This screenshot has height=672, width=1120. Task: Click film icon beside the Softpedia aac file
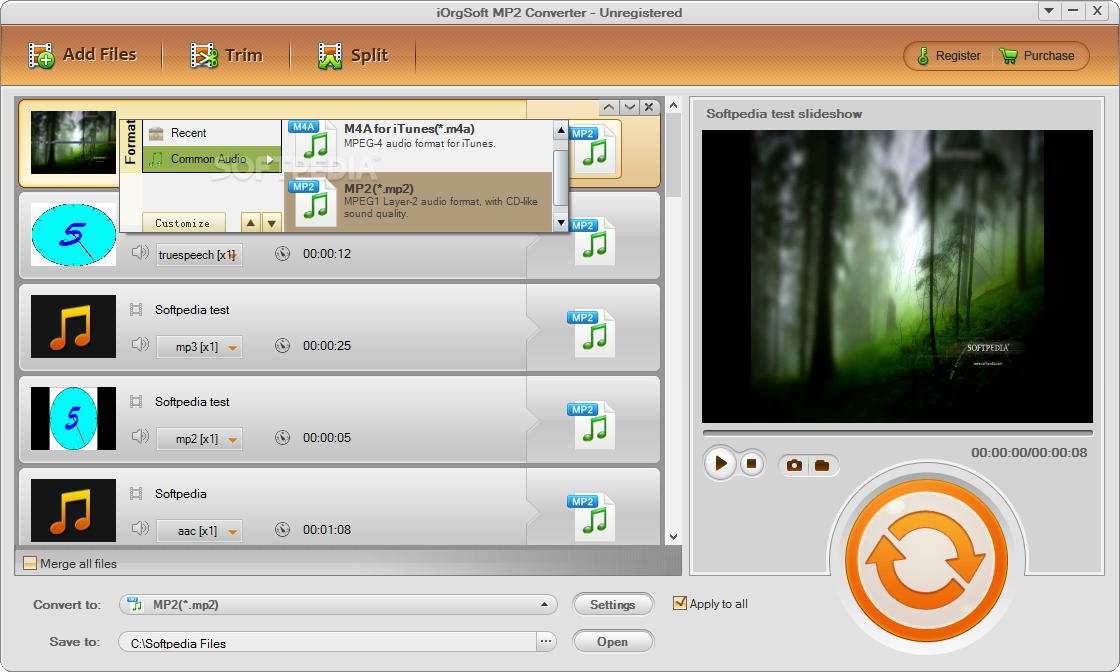pos(136,493)
